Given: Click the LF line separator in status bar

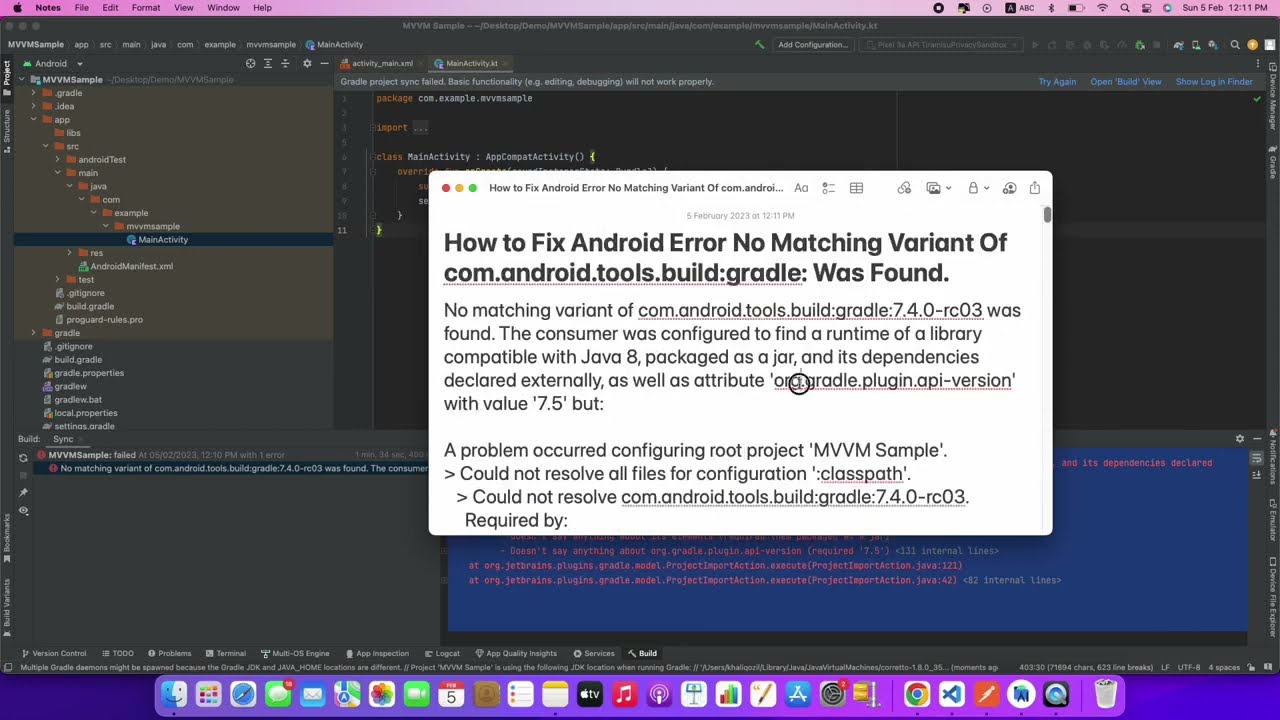Looking at the screenshot, I should point(1165,668).
